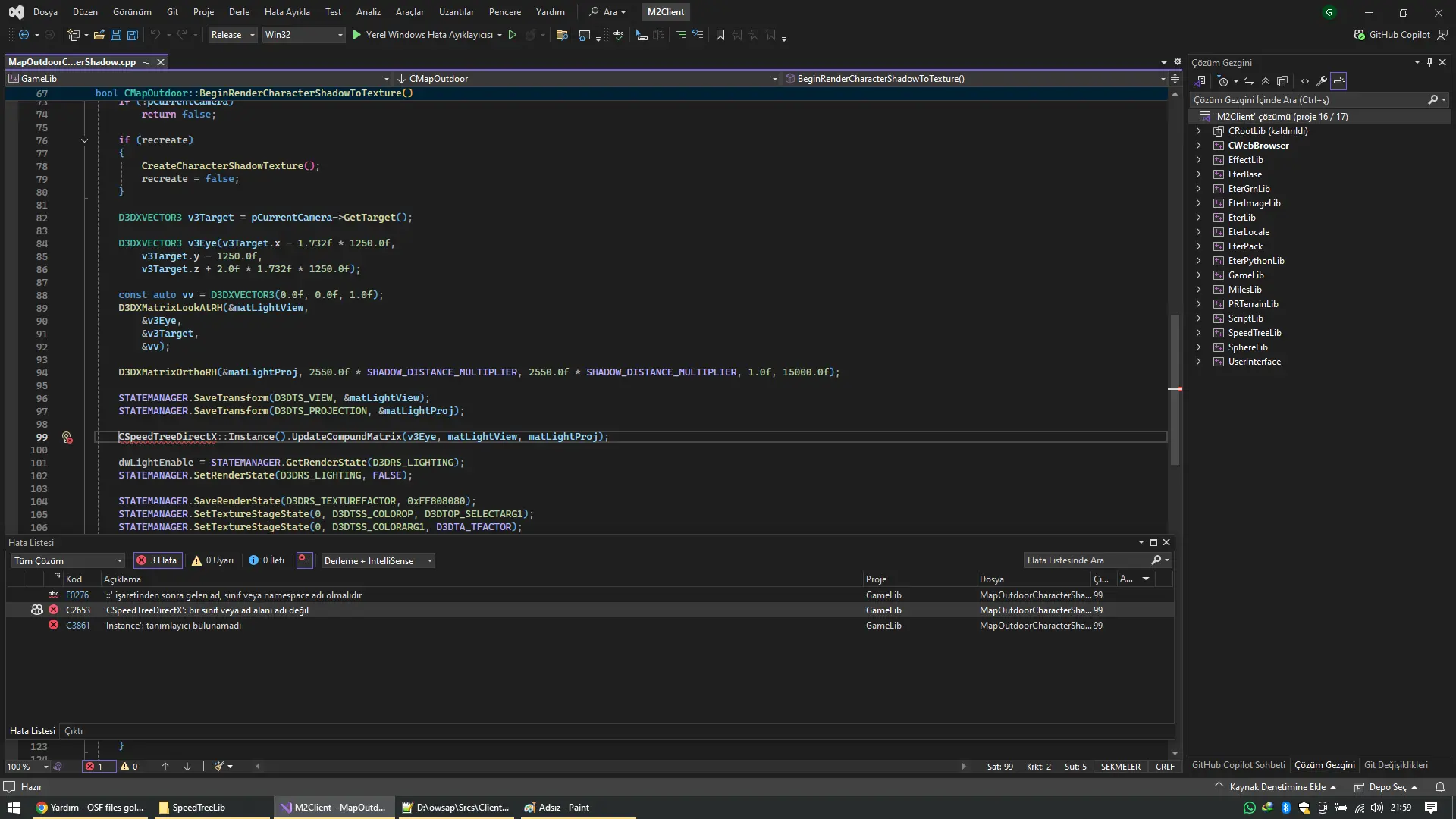Viewport: 1456px width, 819px height.
Task: Expand the GameLib project node
Action: coord(1198,275)
